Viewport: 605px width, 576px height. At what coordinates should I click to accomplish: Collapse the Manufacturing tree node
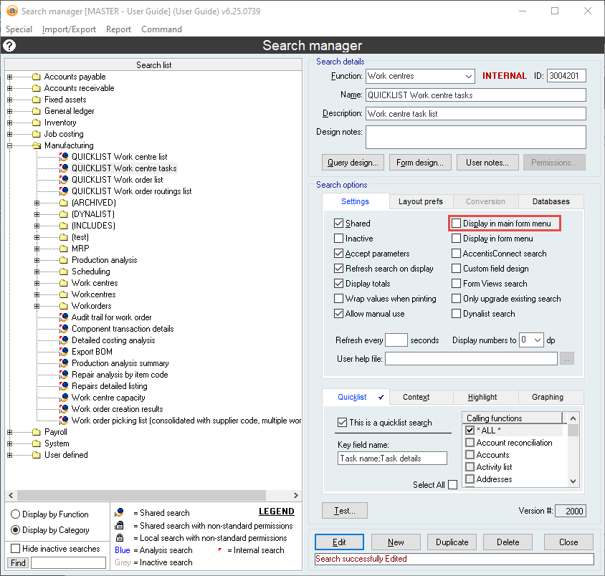click(x=9, y=145)
